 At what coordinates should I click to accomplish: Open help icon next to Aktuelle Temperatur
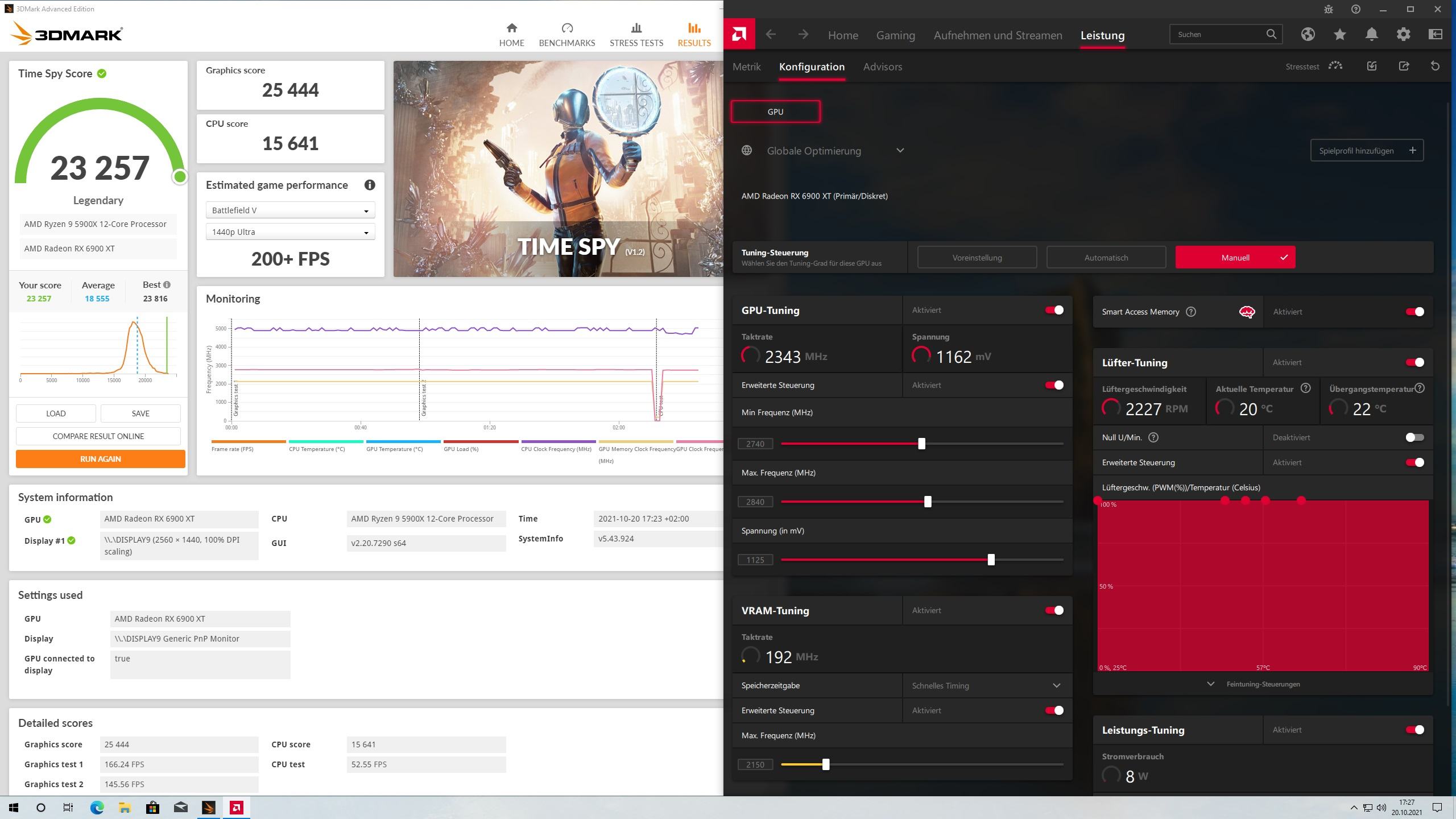(x=1306, y=388)
